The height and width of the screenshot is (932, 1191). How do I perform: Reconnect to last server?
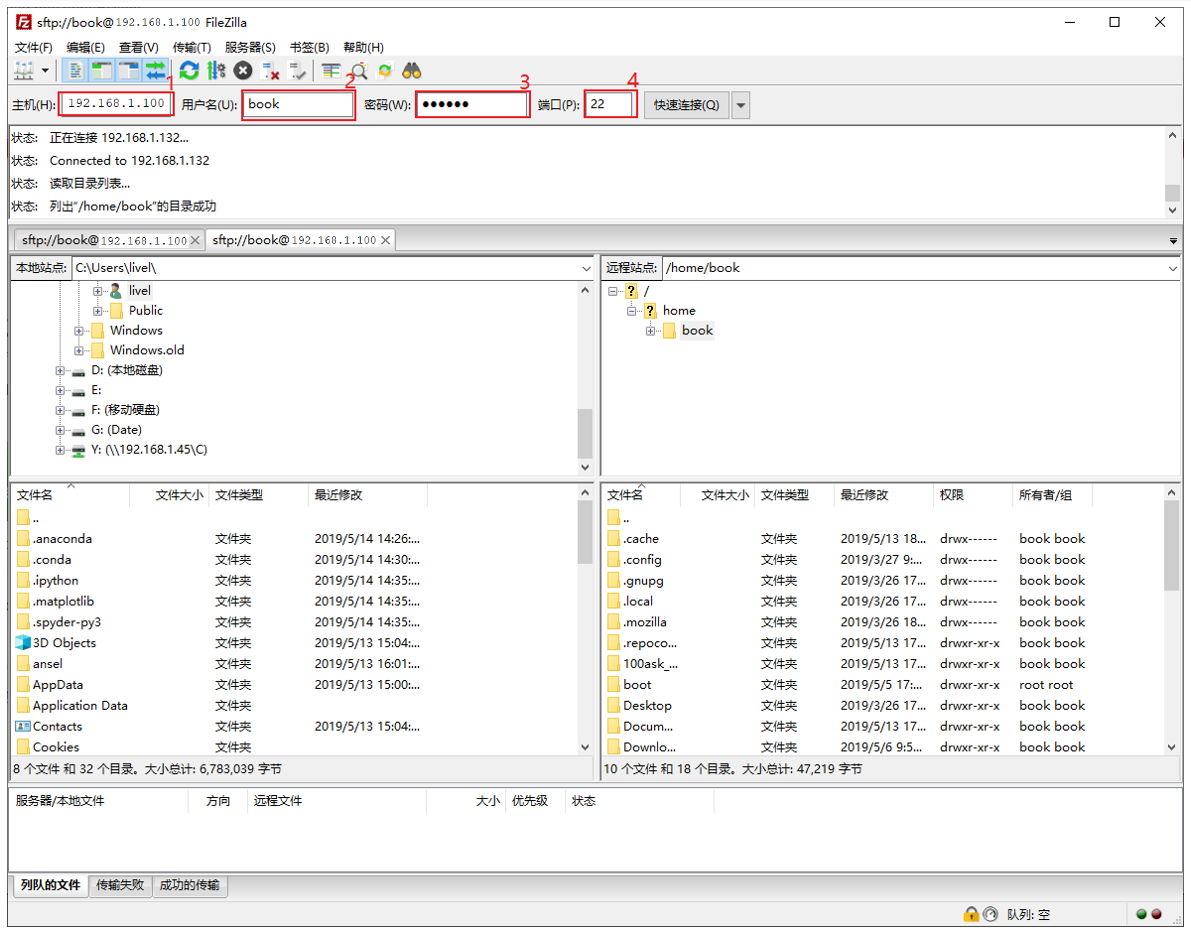point(298,71)
